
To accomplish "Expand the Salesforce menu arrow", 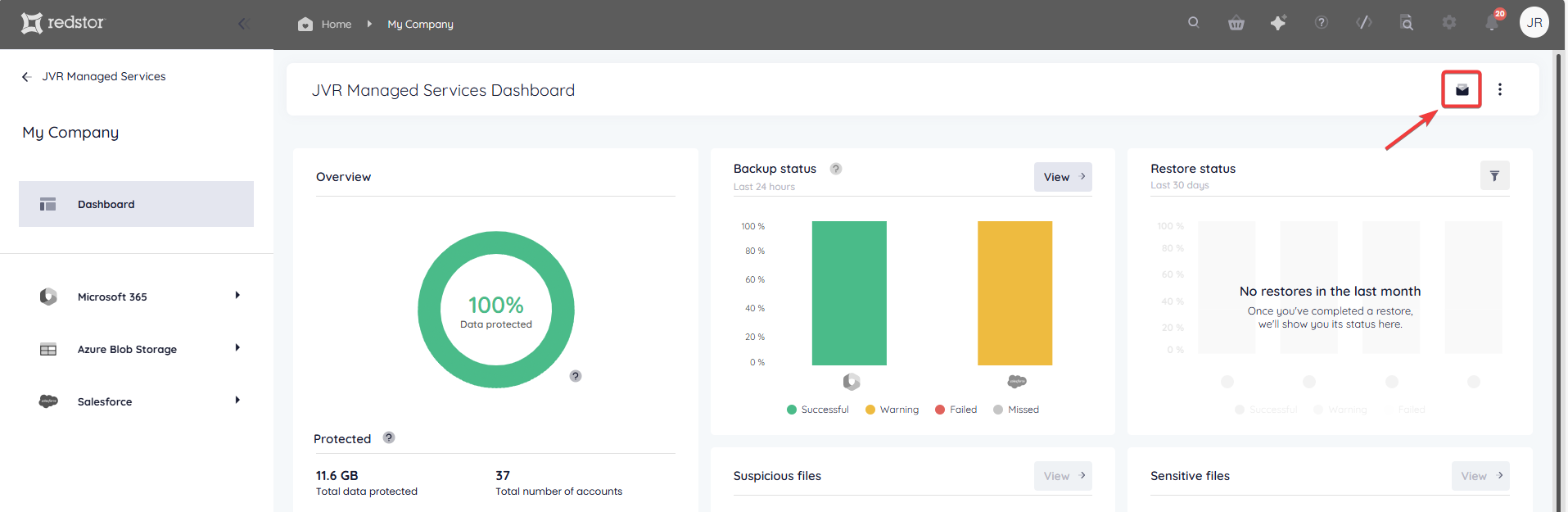I will pyautogui.click(x=237, y=401).
